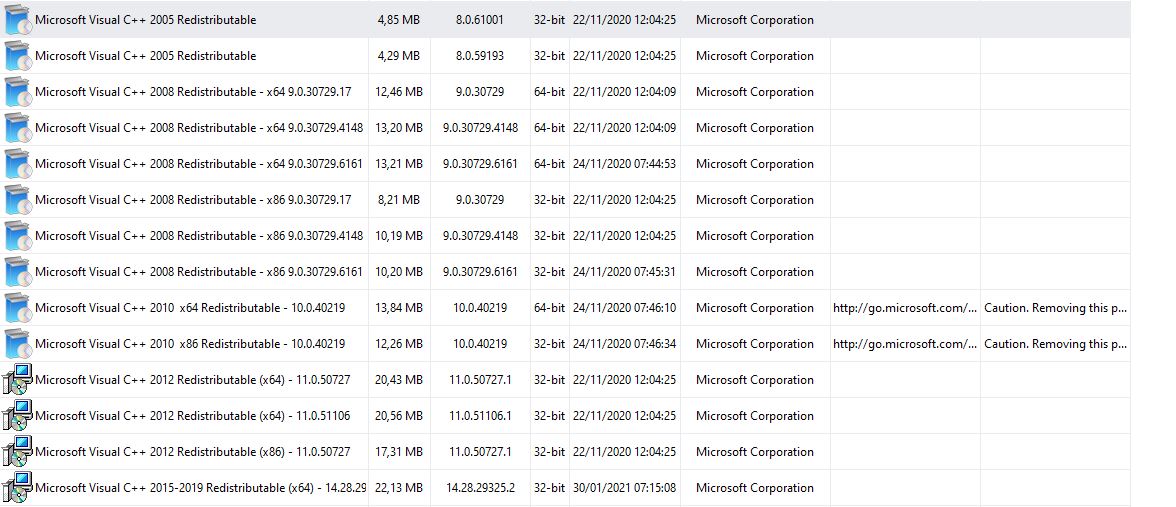Click version cell '8.0.59193'
This screenshot has width=1176, height=507.
480,56
